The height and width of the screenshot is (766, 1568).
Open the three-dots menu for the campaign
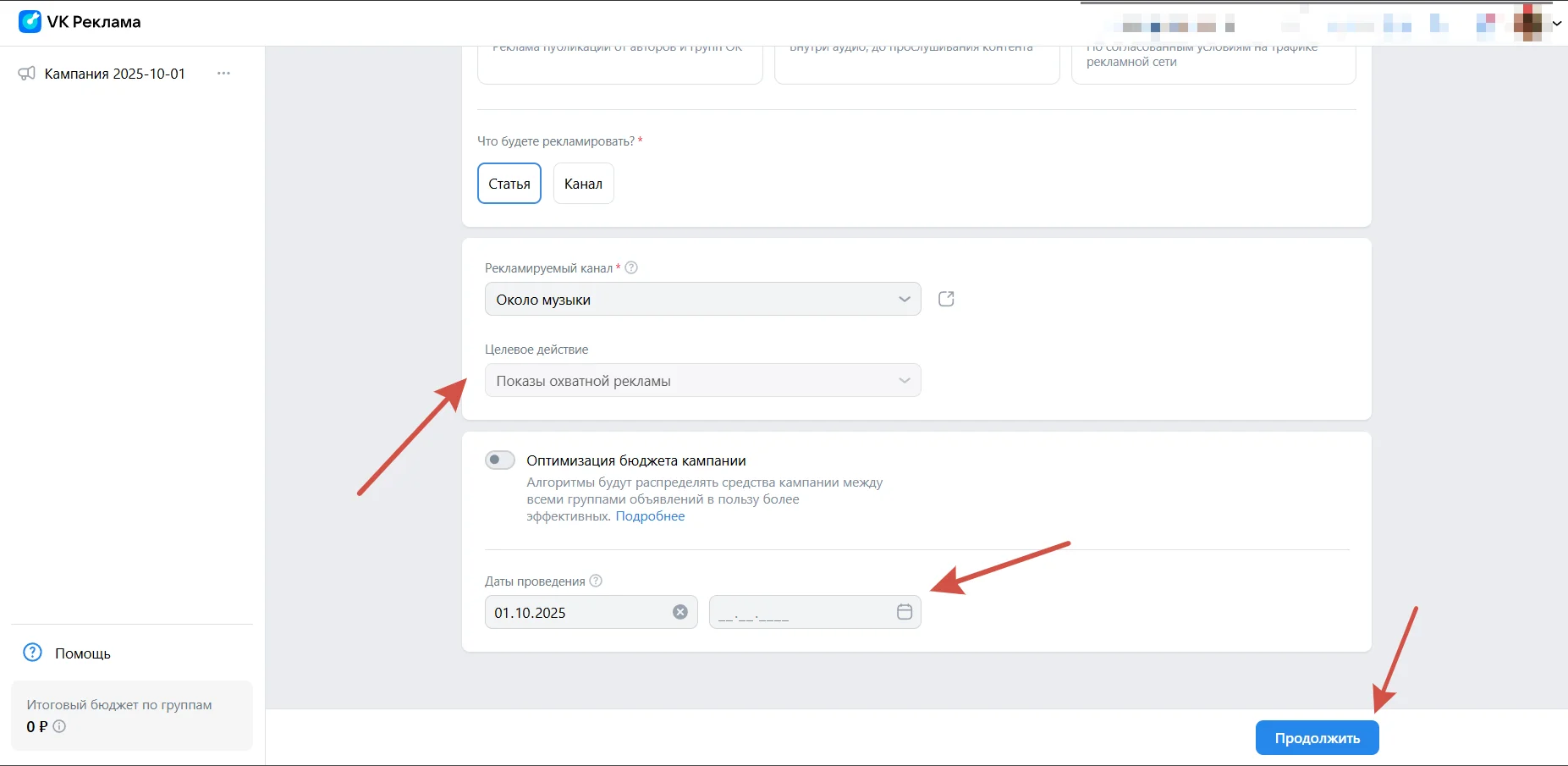223,74
